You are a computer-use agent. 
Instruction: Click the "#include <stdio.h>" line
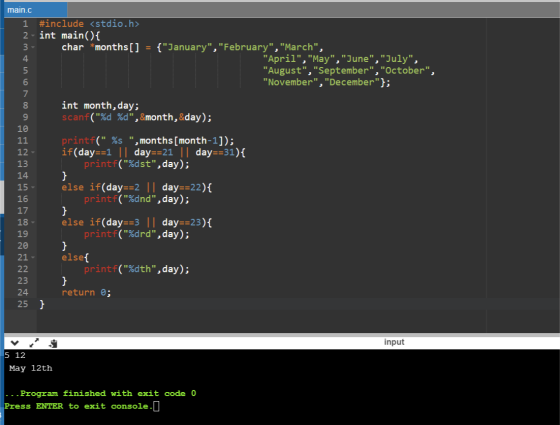click(x=89, y=24)
